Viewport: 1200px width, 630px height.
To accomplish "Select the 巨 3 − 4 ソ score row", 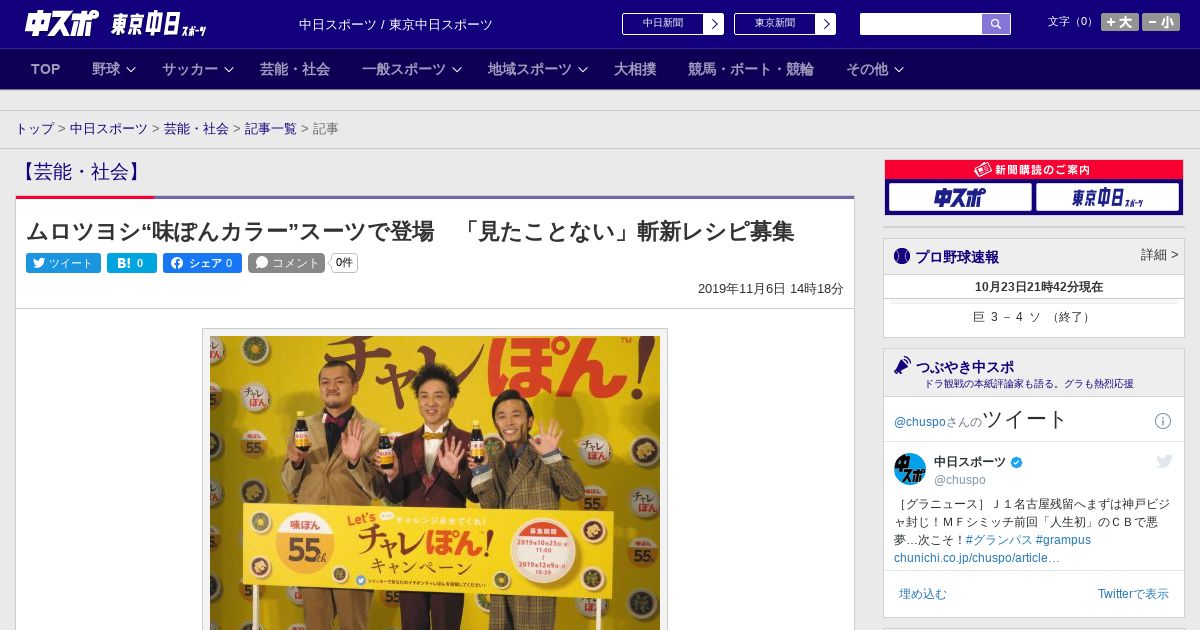I will click(x=1034, y=317).
